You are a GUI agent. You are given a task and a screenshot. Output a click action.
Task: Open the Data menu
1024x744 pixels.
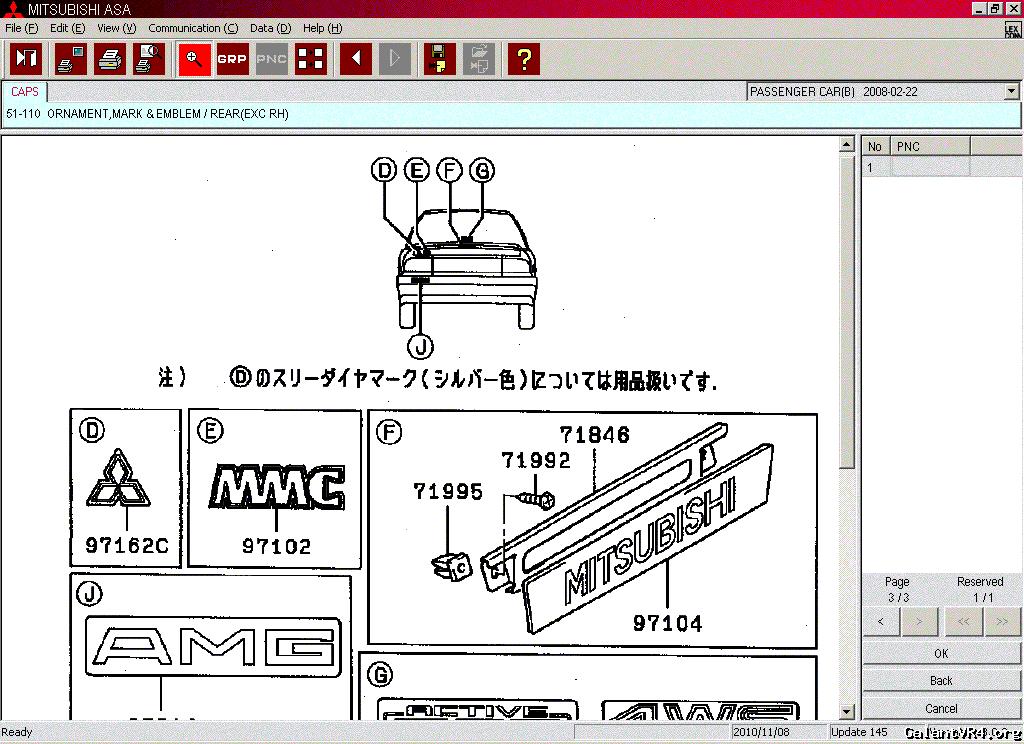click(270, 28)
